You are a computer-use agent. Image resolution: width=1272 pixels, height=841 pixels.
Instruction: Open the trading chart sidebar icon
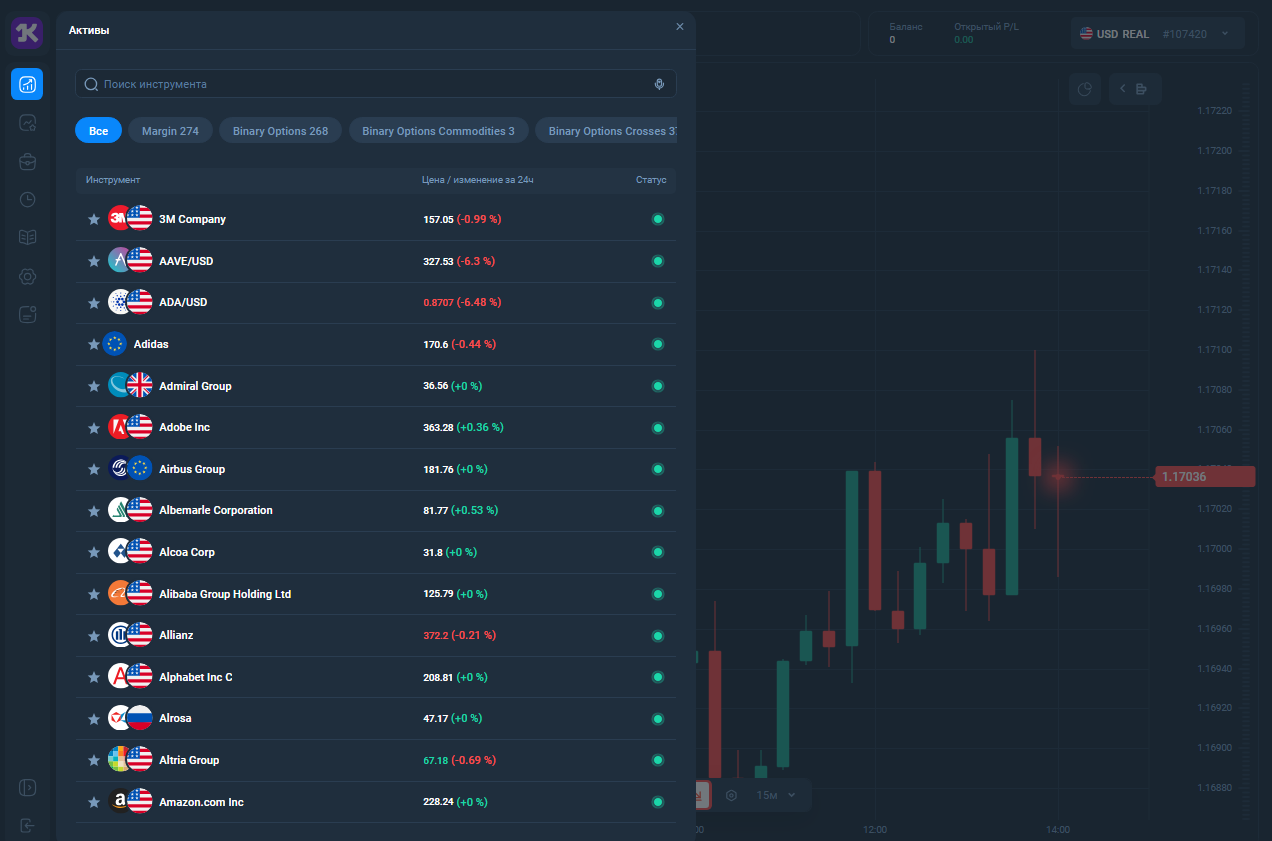point(27,84)
